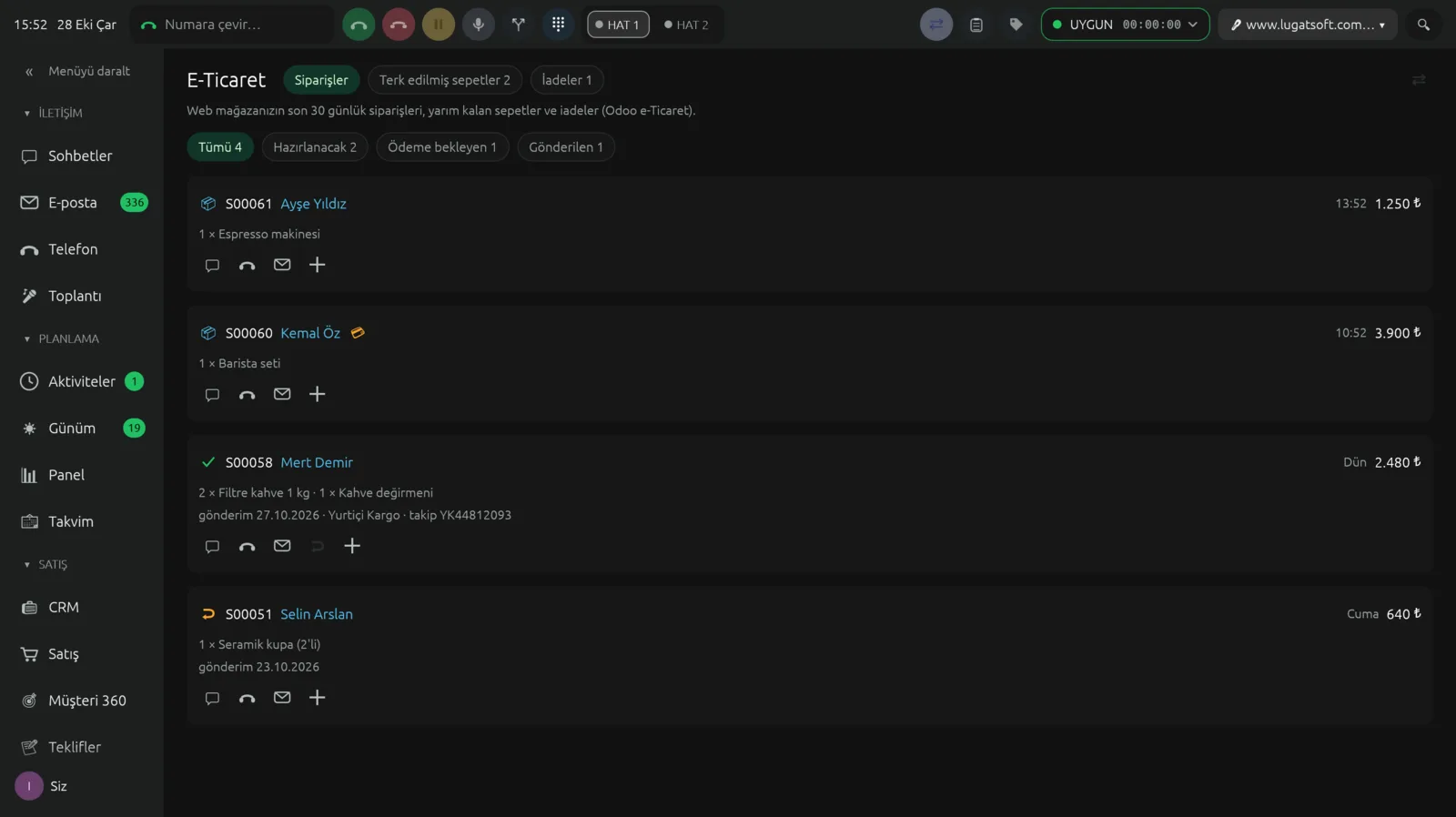Click the search icon in the top bar
The height and width of the screenshot is (817, 1456).
(x=1423, y=25)
